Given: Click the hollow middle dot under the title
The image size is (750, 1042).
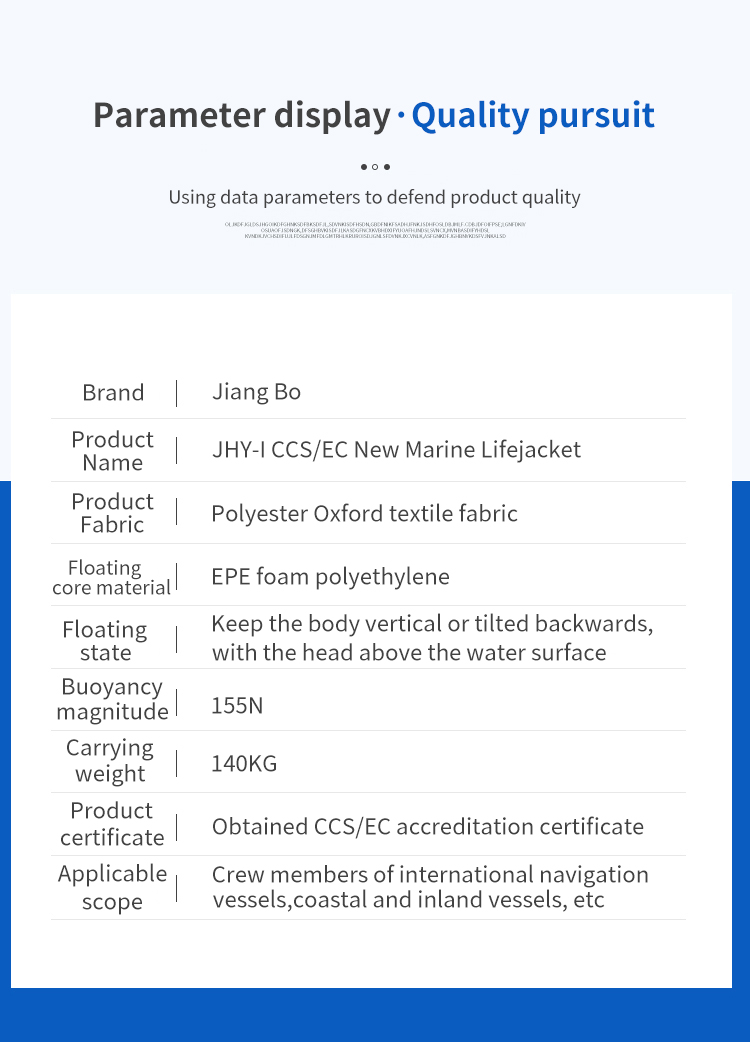Looking at the screenshot, I should coord(375,167).
